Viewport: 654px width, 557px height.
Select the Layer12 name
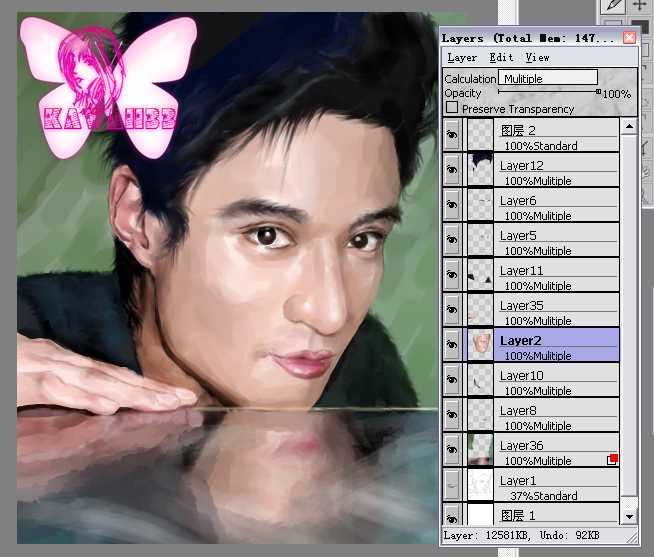pyautogui.click(x=522, y=166)
